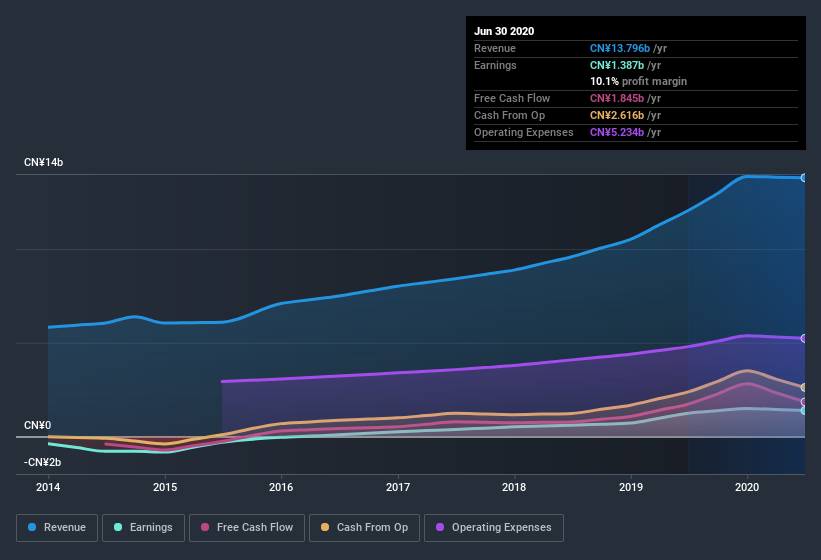Click the Jun 30 2020 tooltip date
The height and width of the screenshot is (560, 821).
point(504,31)
